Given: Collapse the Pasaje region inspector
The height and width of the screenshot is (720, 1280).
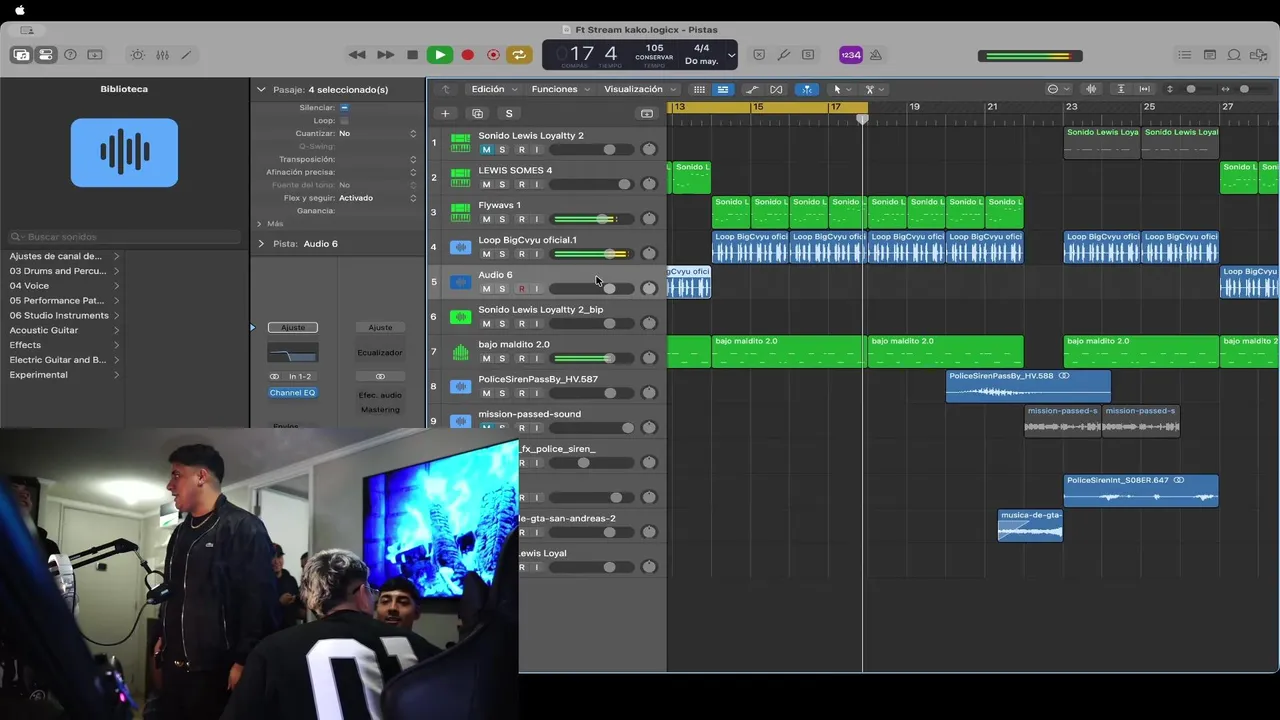Looking at the screenshot, I should click(261, 89).
